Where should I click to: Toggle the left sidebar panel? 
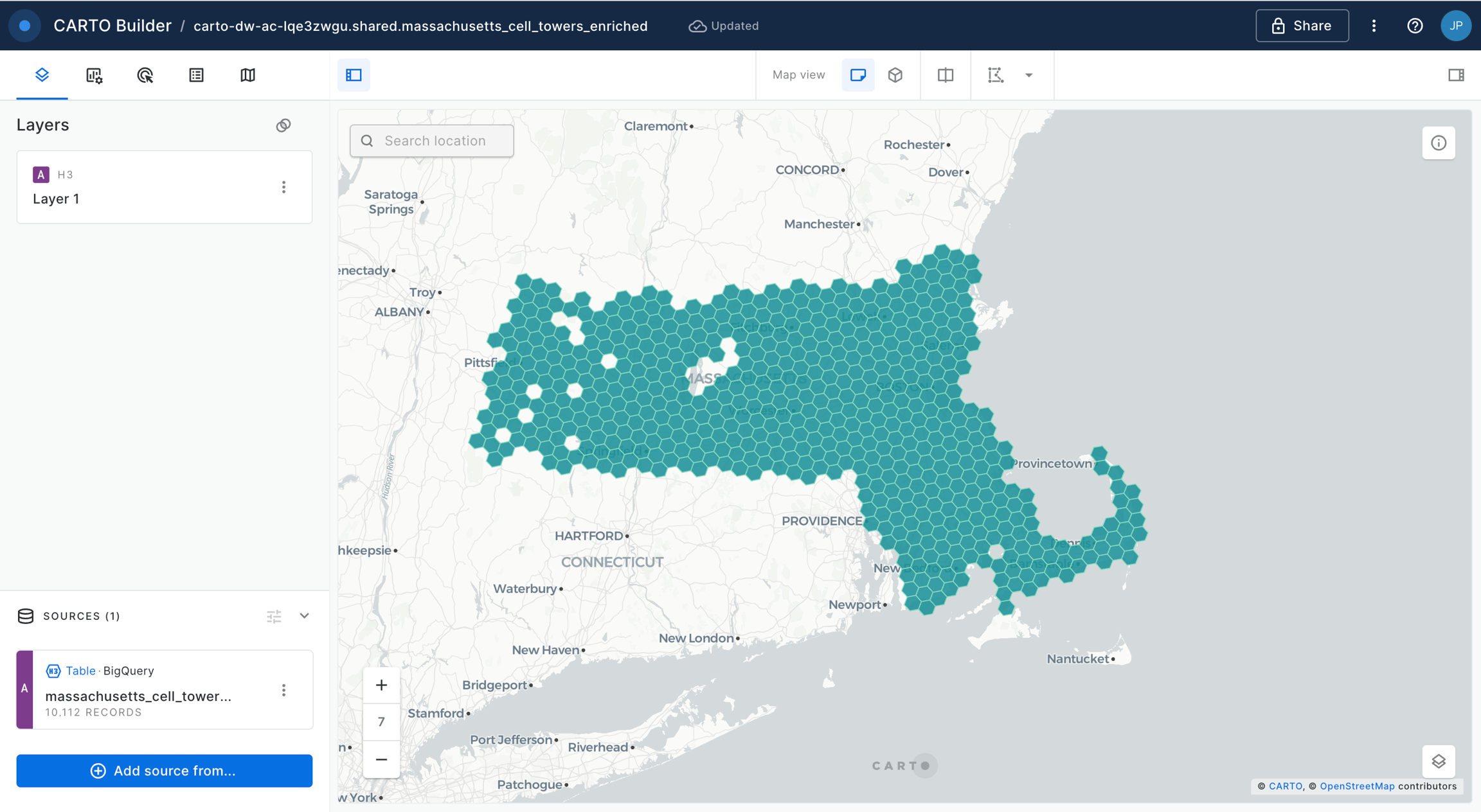tap(354, 75)
